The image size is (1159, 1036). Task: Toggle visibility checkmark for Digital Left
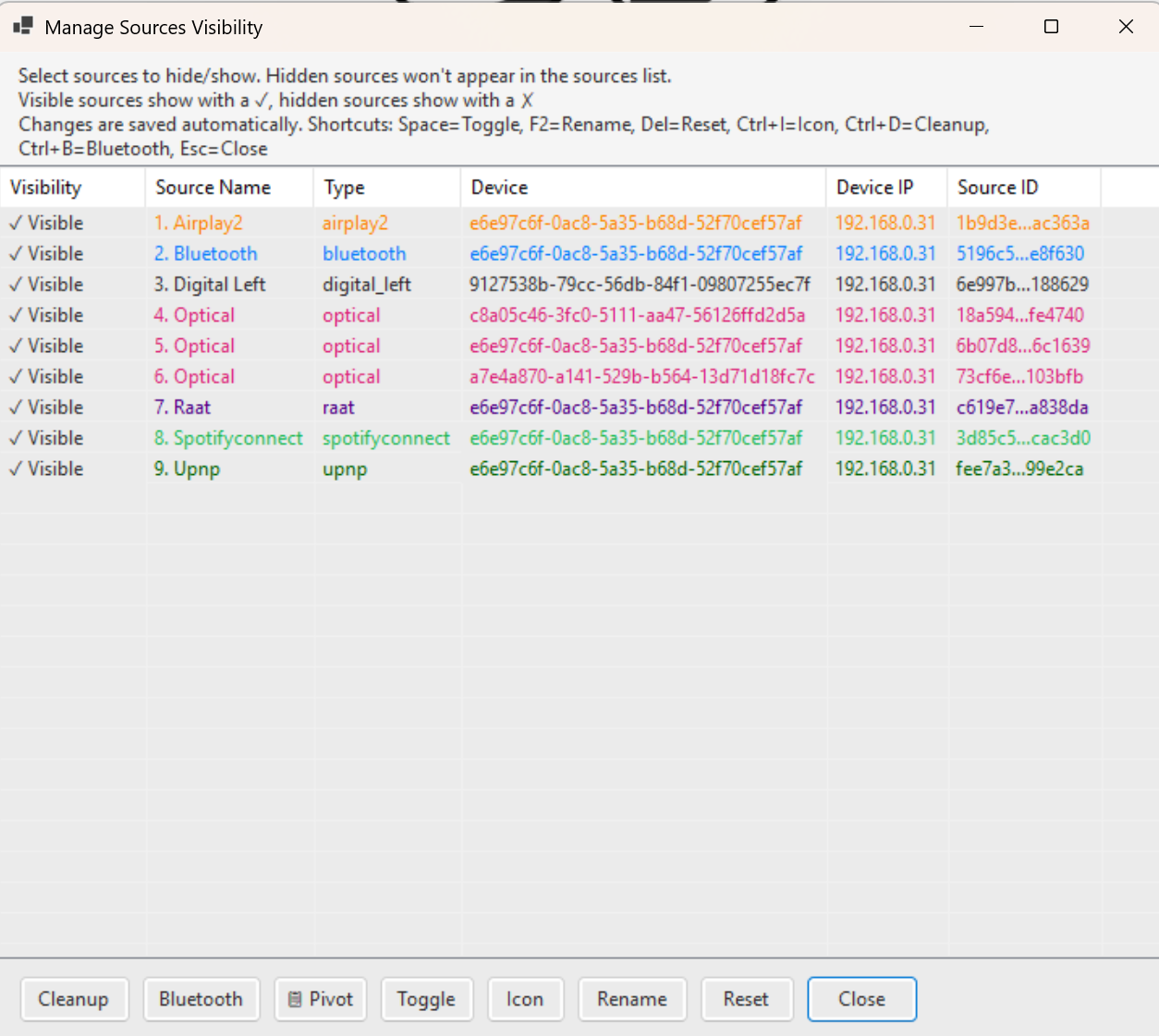(16, 286)
